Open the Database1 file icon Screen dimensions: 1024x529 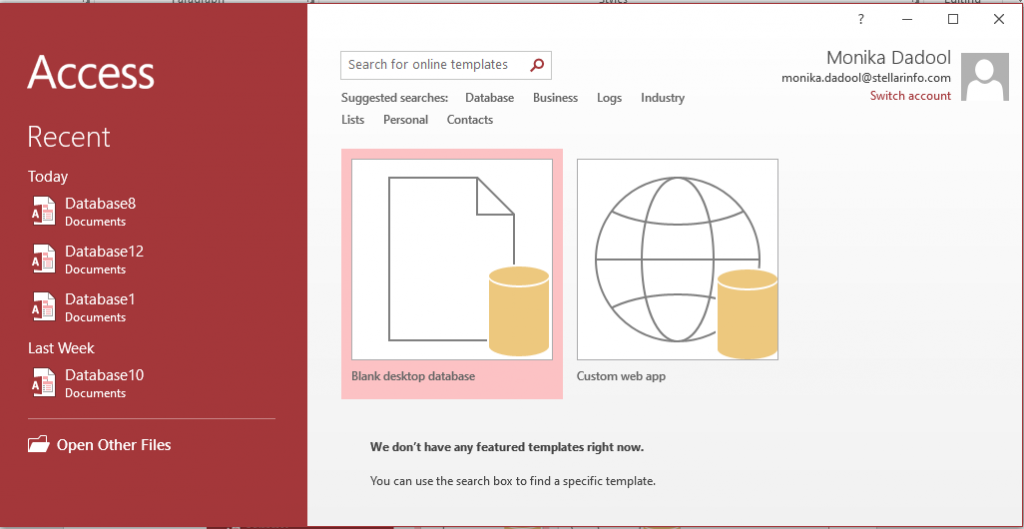point(44,307)
